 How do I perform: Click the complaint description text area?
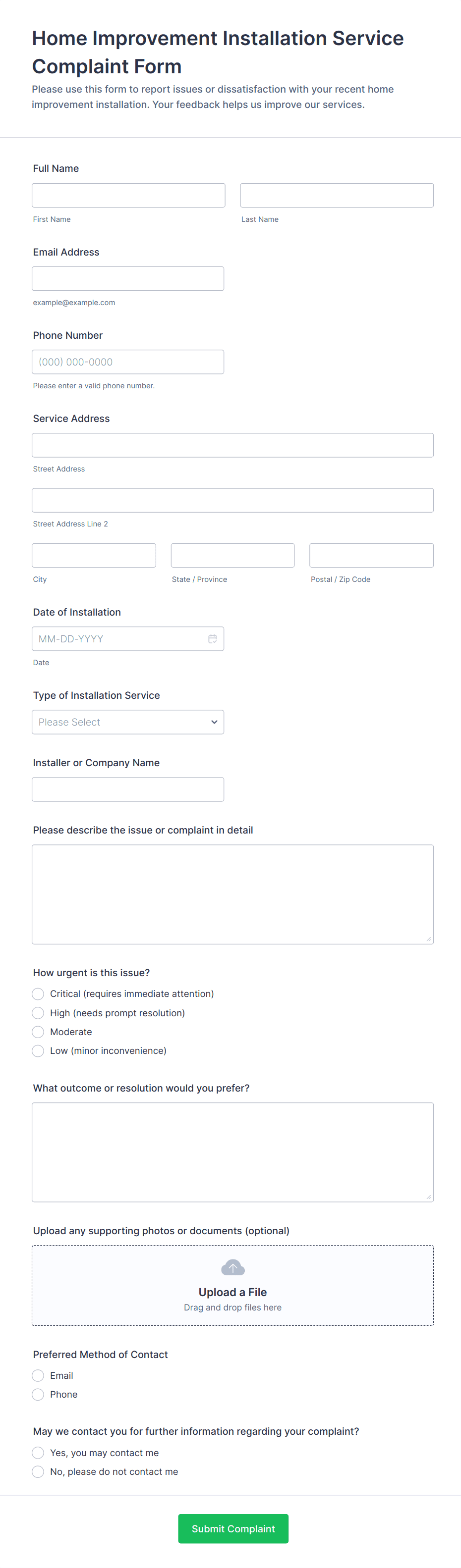pyautogui.click(x=232, y=894)
